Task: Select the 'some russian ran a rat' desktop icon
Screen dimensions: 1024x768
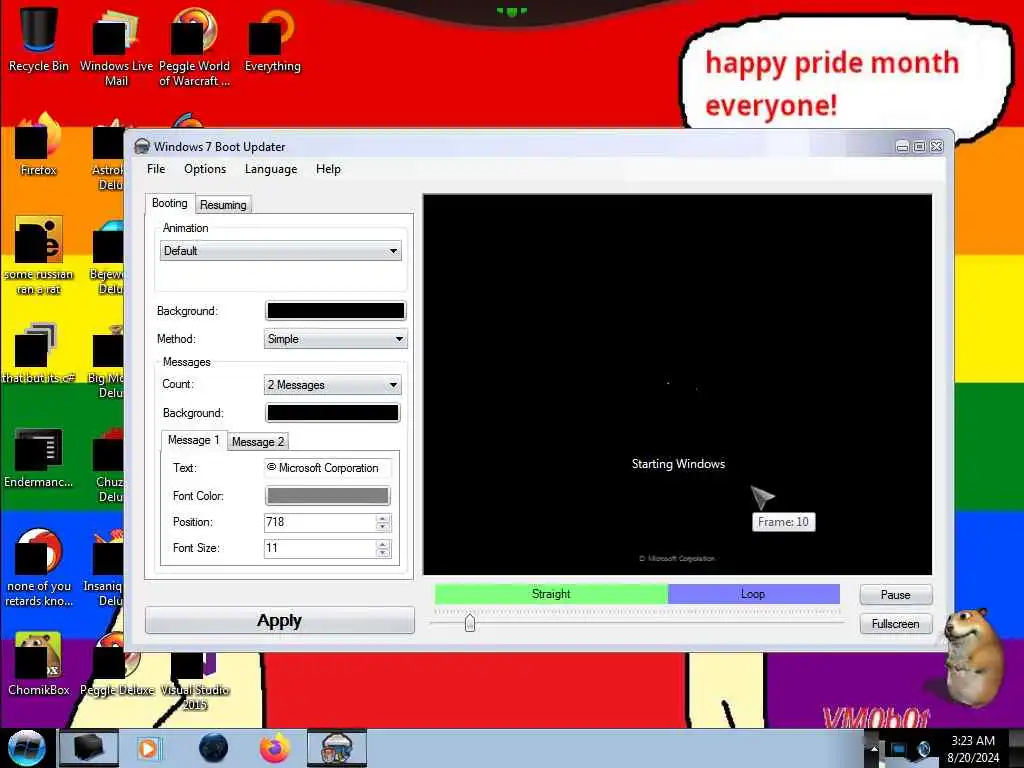Action: [39, 255]
